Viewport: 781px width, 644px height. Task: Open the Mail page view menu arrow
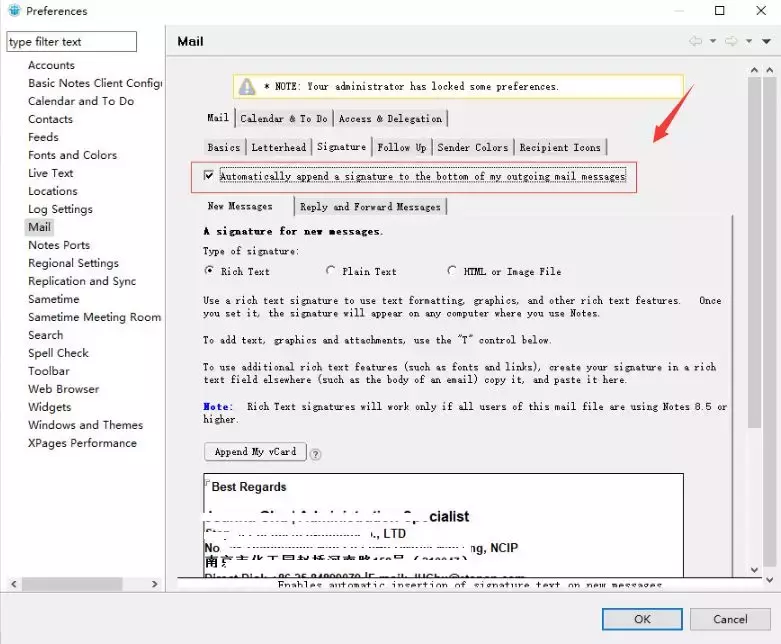point(767,41)
